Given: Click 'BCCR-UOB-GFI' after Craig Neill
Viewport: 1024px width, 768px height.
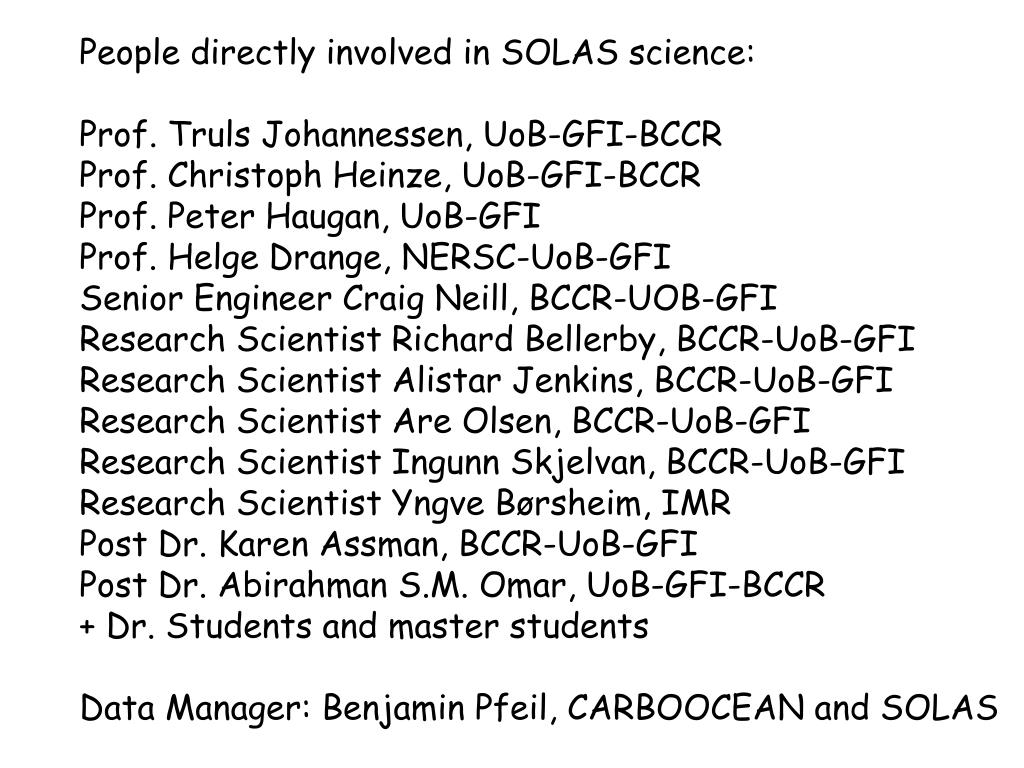Looking at the screenshot, I should pos(654,298).
